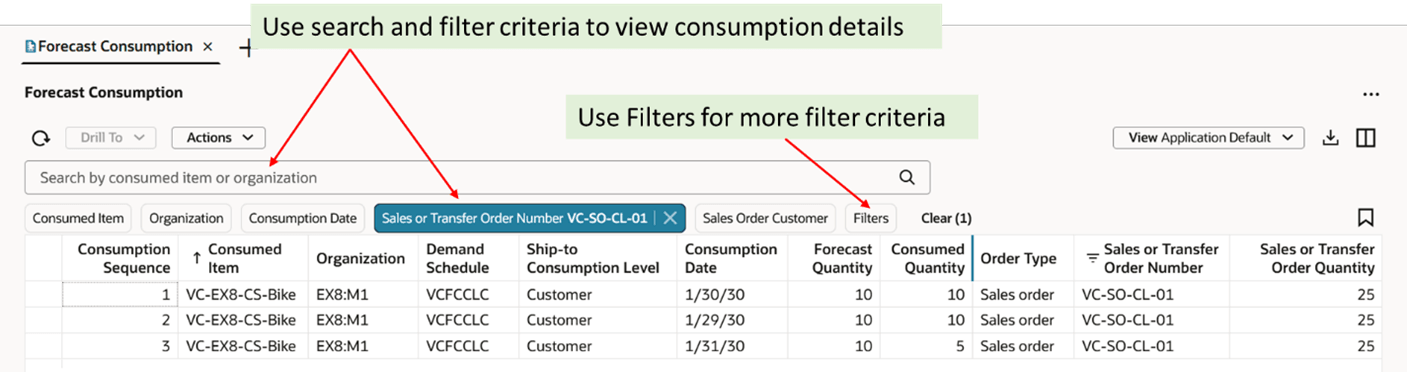
Task: Open the Actions dropdown menu
Action: click(x=218, y=138)
